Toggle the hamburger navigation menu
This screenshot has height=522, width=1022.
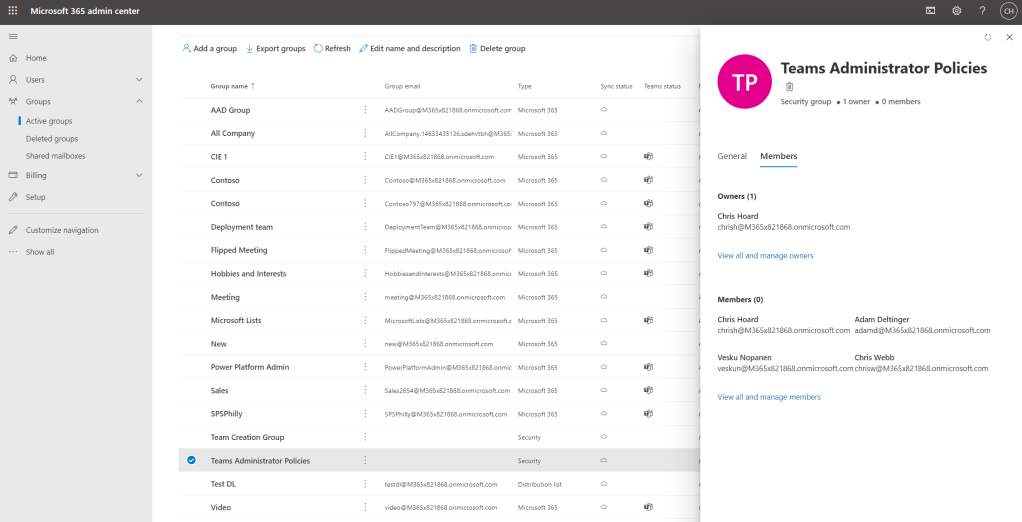(x=13, y=37)
